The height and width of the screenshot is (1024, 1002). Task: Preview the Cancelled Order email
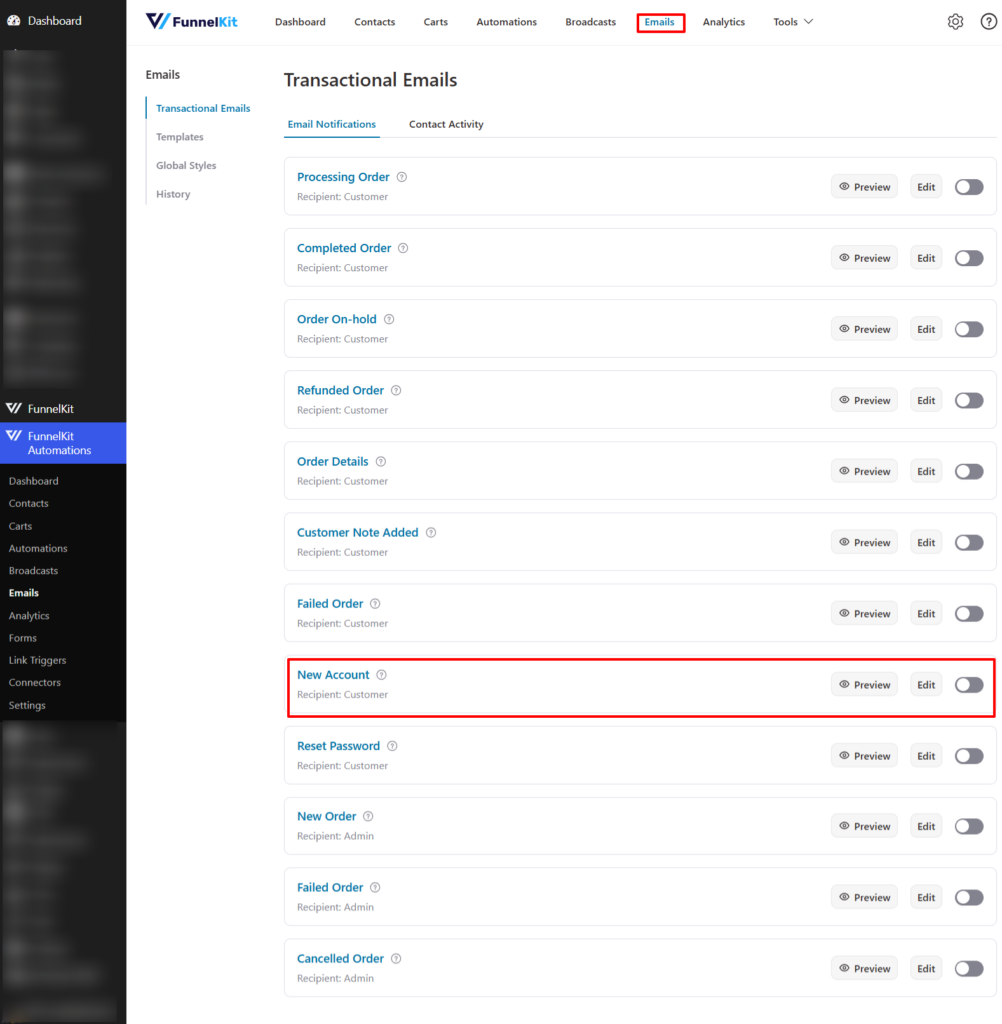pos(864,969)
